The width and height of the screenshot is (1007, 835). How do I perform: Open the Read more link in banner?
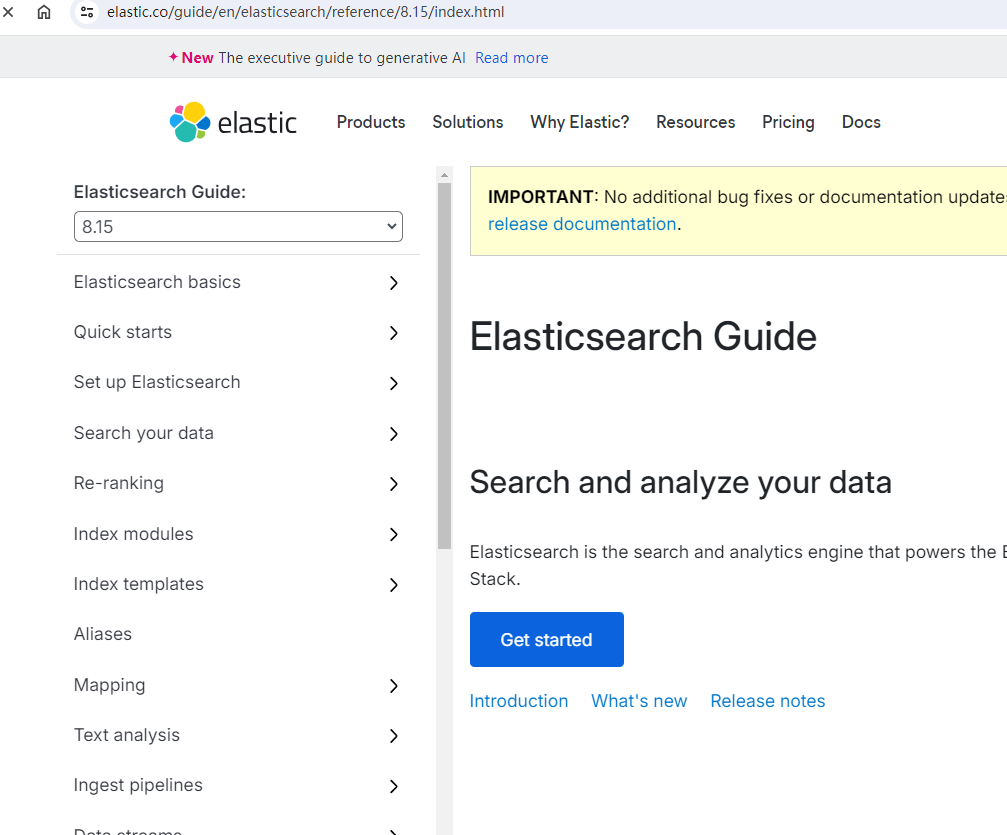point(511,58)
